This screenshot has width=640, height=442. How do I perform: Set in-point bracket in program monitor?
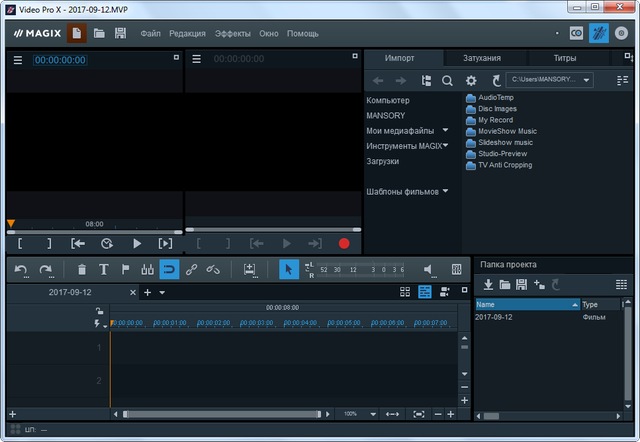click(20, 244)
